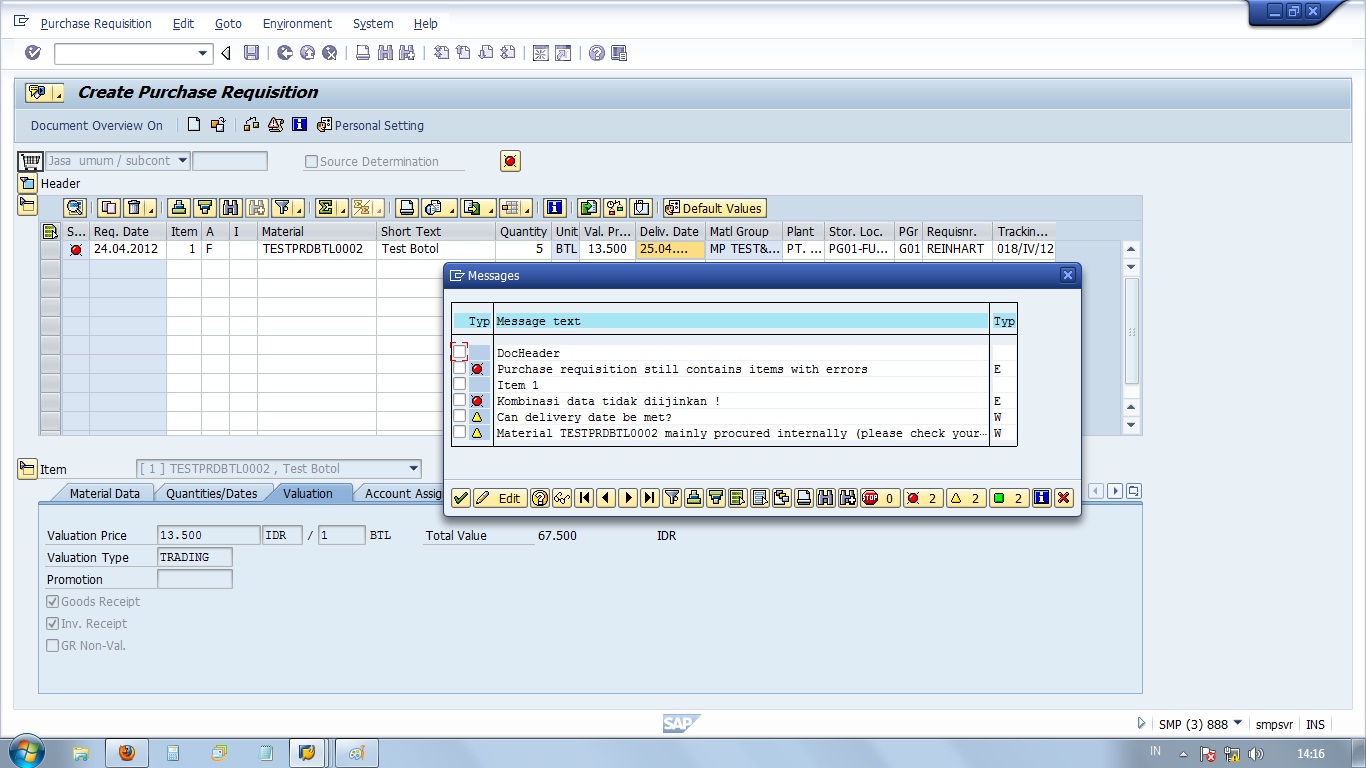Open the Purchase Requisition menu
This screenshot has height=768, width=1366.
96,23
